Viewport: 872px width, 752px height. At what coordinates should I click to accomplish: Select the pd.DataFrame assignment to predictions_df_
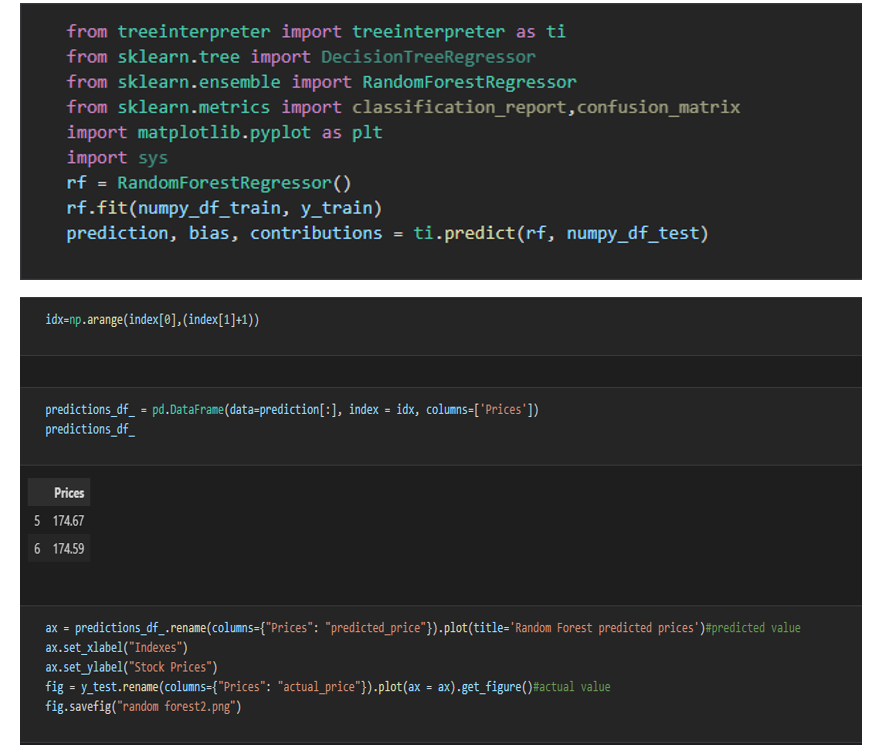click(x=292, y=410)
